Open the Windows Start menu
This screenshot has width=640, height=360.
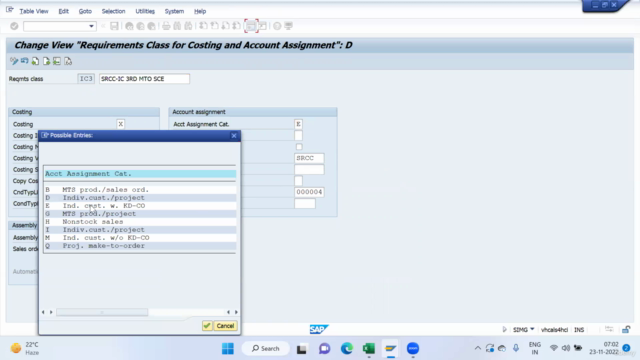228,349
